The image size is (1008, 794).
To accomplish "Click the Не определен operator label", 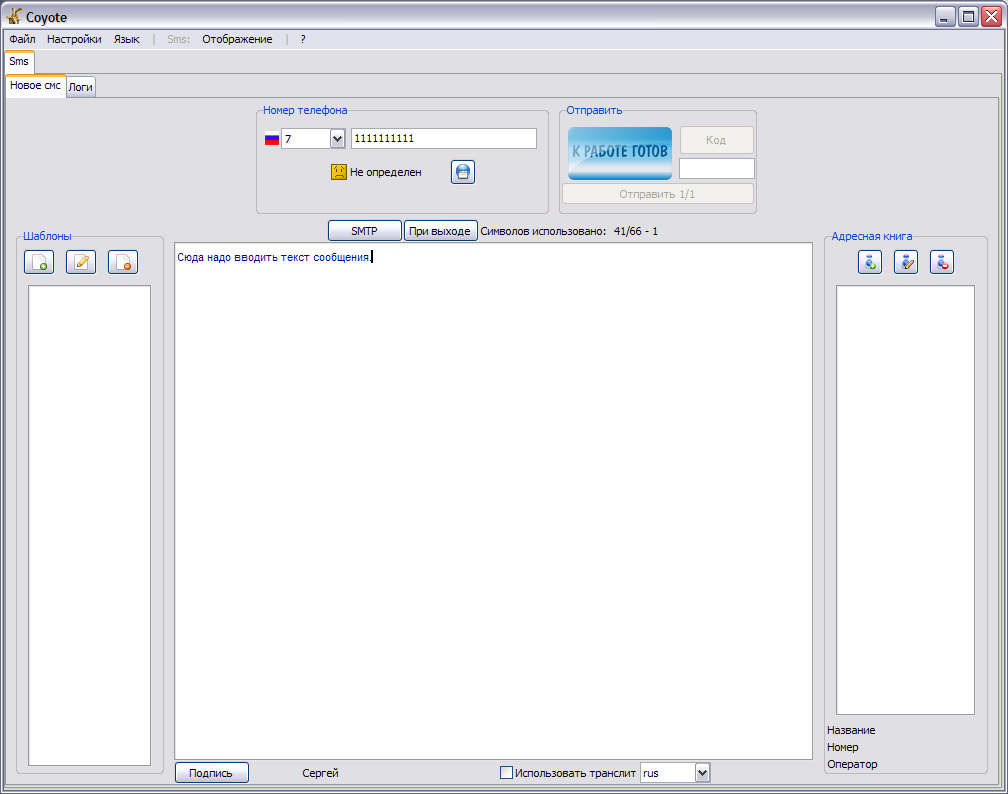I will tap(386, 172).
